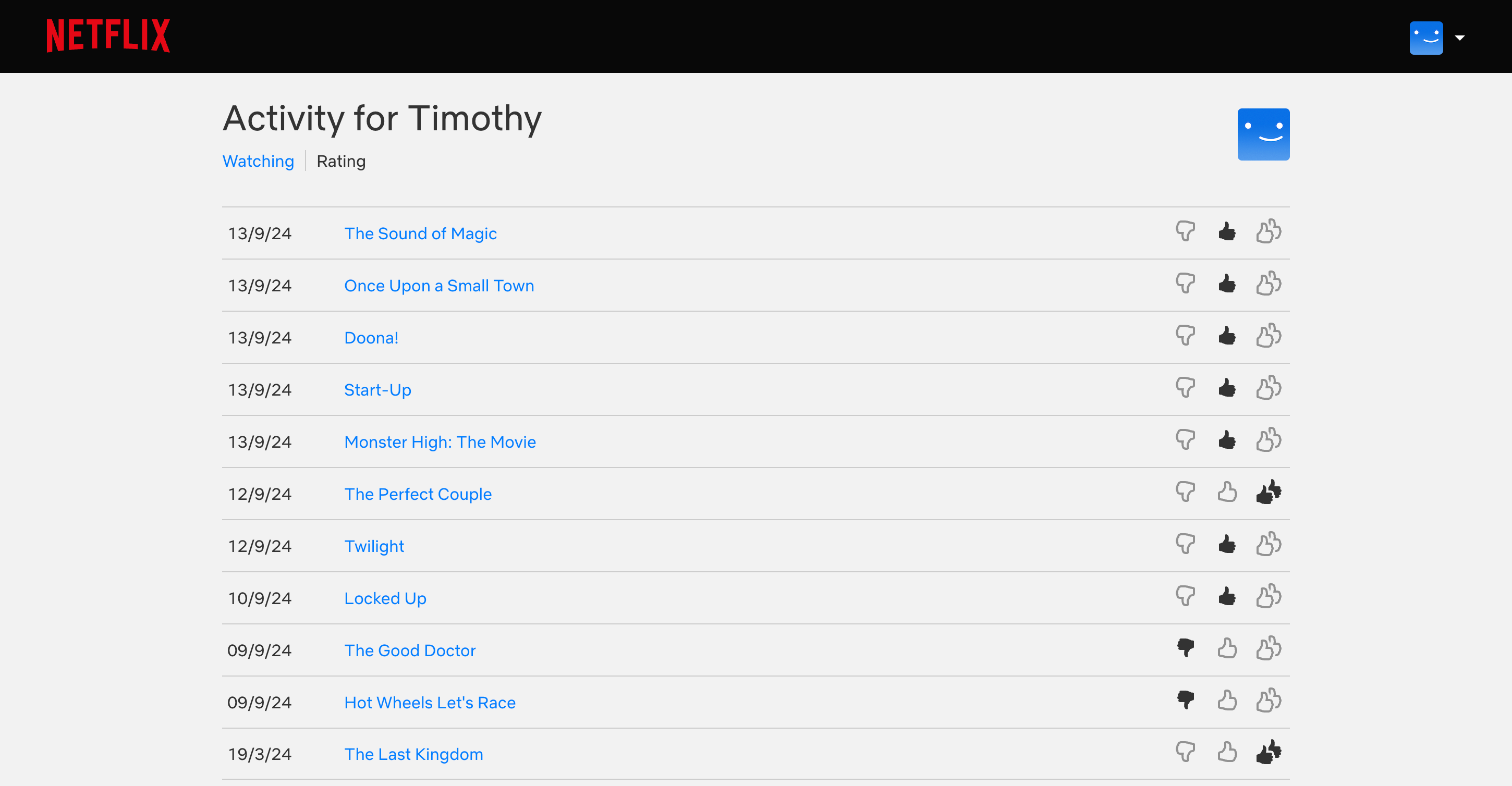
Task: Click double thumbs up icon for The Sound of Magic
Action: (1268, 233)
